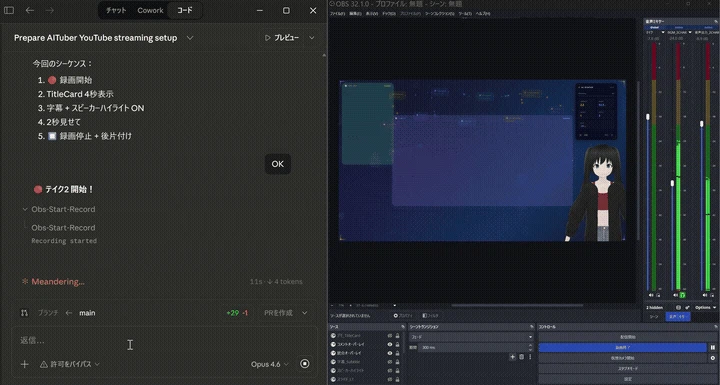Click the スタジオモード button
This screenshot has height=385, width=720.
pos(628,368)
